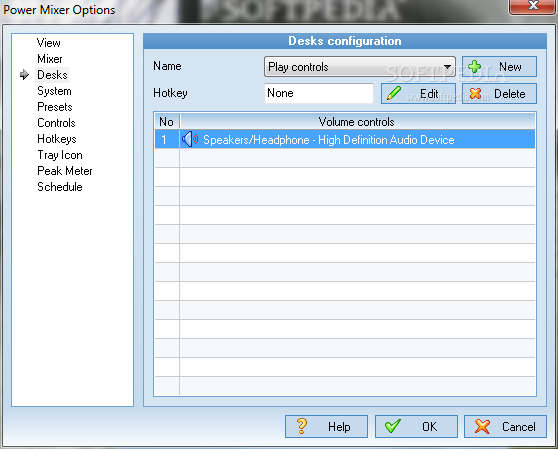
Task: Click the orange X icon on Cancel
Action: [x=482, y=426]
